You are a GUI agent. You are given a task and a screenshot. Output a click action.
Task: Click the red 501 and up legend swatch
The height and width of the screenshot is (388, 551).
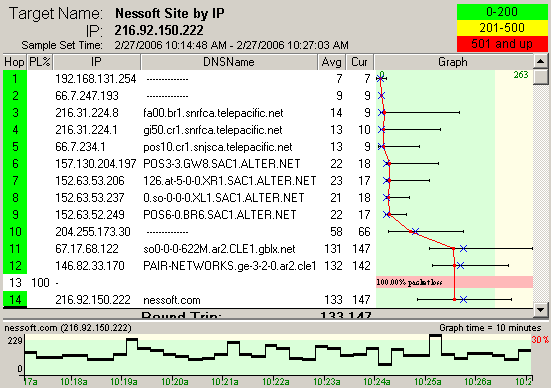click(502, 44)
